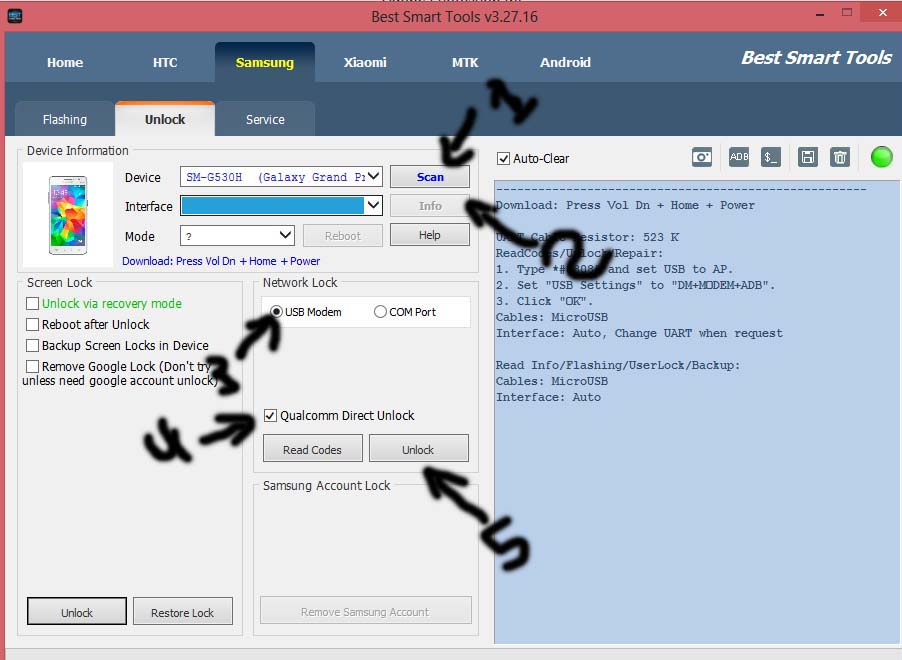Click the app icon in the title bar
This screenshot has height=660, width=902.
[x=15, y=16]
